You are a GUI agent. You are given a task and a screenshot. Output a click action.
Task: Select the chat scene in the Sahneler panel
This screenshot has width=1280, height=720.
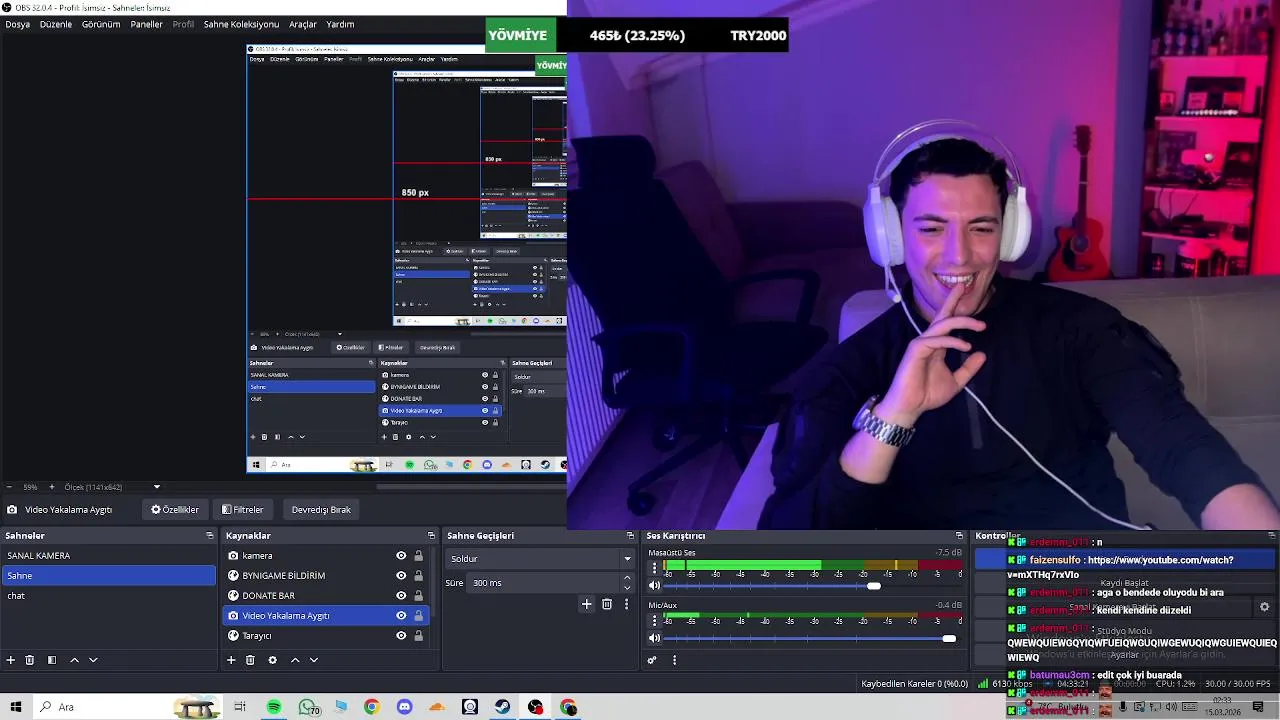[108, 596]
